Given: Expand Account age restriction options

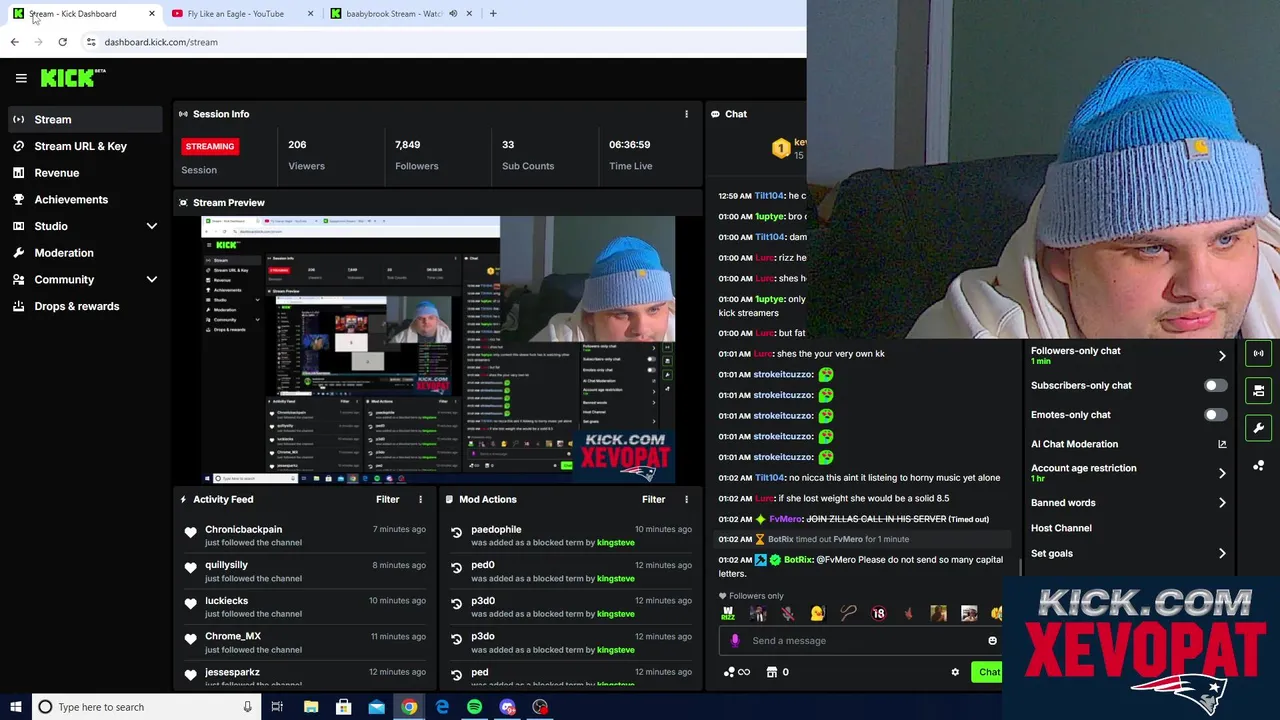Looking at the screenshot, I should coord(1222,473).
